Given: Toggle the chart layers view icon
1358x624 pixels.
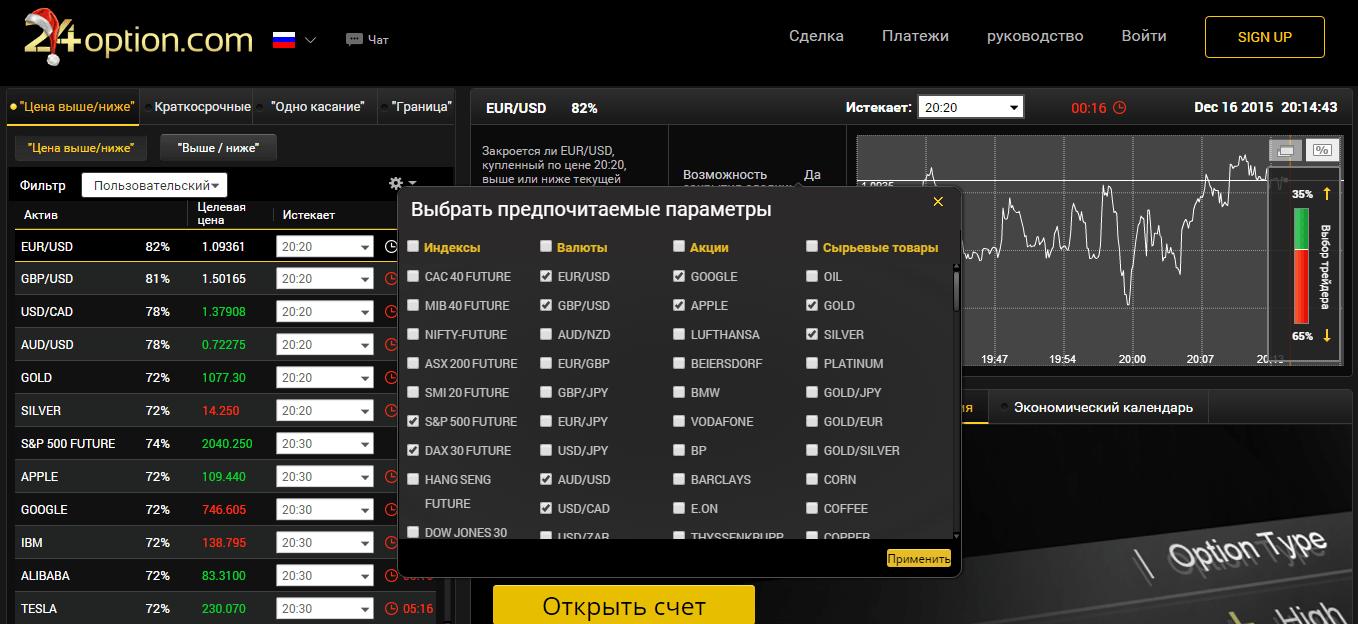Looking at the screenshot, I should pos(1286,150).
